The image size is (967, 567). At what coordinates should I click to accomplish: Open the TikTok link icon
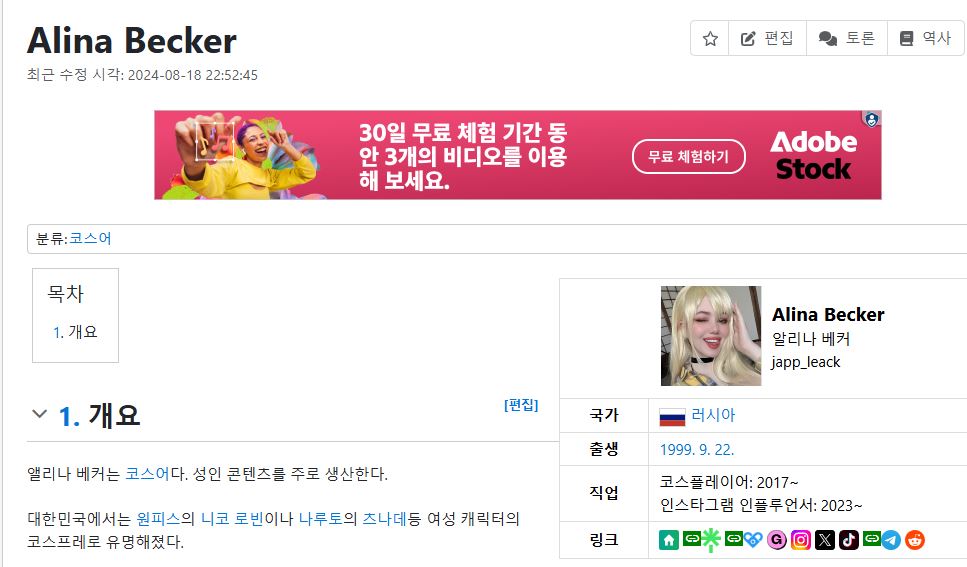[849, 540]
